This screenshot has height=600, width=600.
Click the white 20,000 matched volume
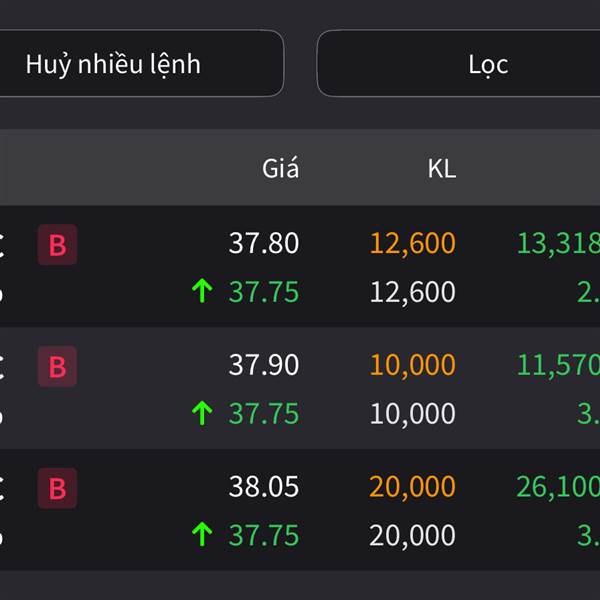pos(412,536)
